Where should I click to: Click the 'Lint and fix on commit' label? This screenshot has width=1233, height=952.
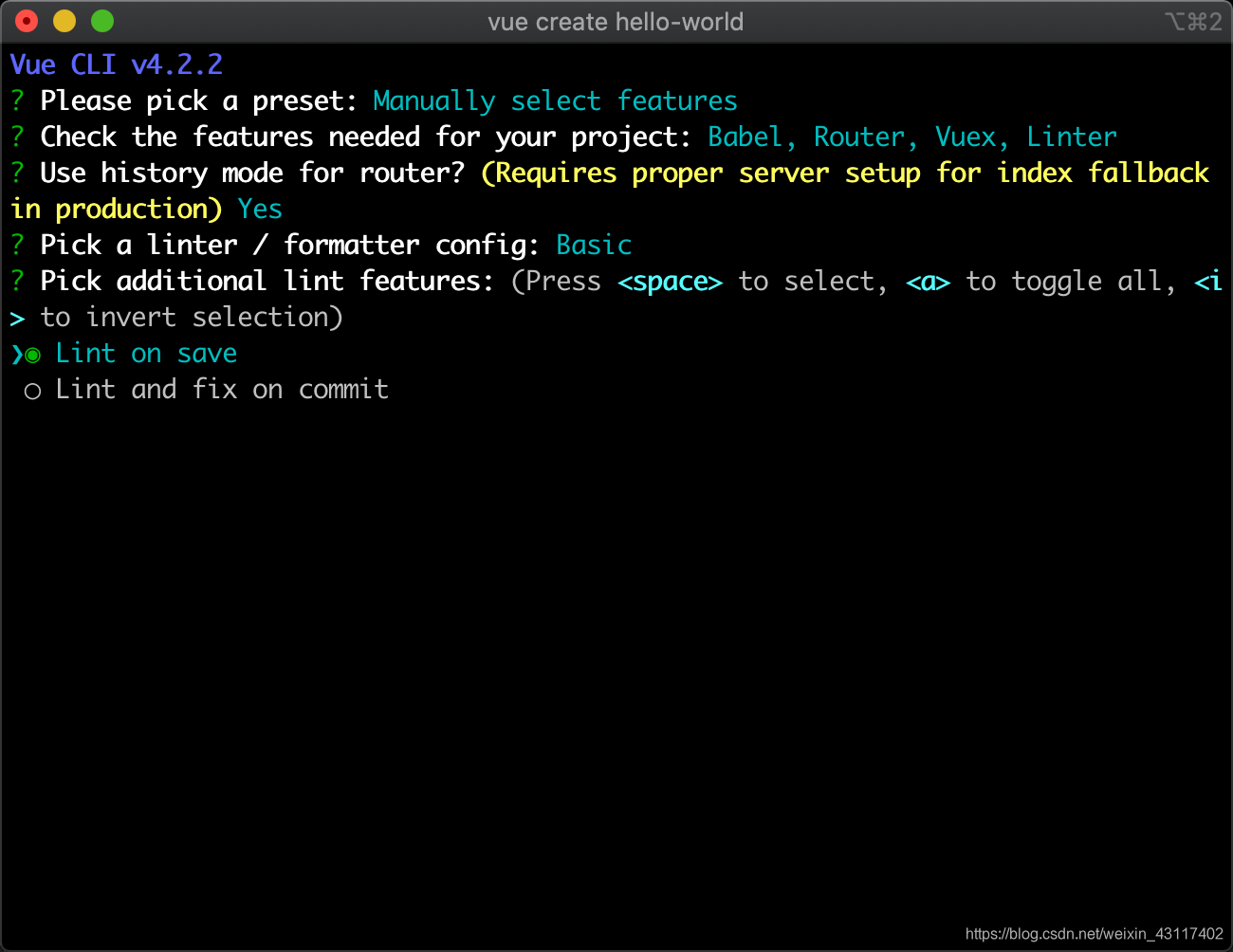tap(222, 389)
